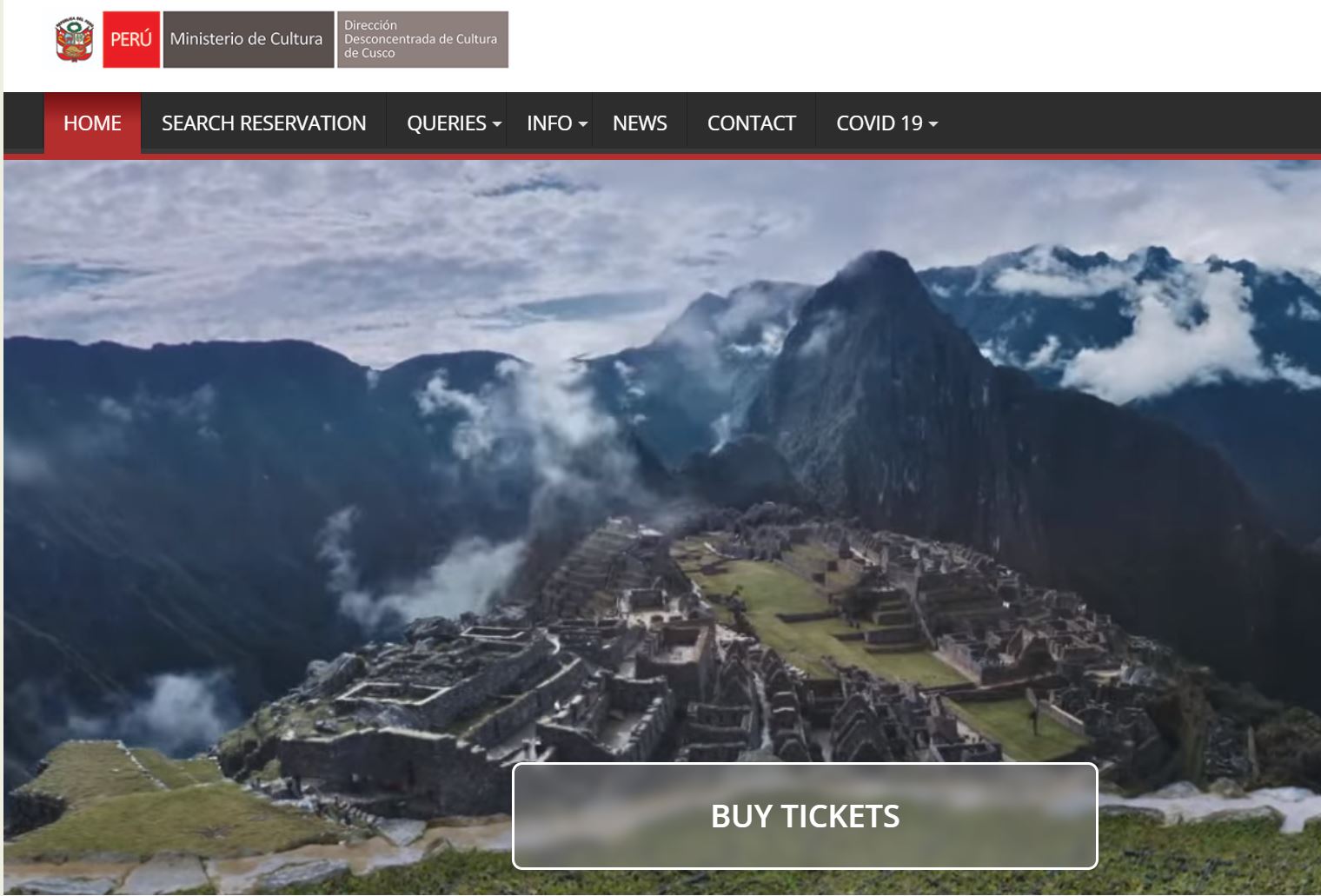Open the QUERIES menu label
This screenshot has height=896, width=1321.
tap(447, 123)
